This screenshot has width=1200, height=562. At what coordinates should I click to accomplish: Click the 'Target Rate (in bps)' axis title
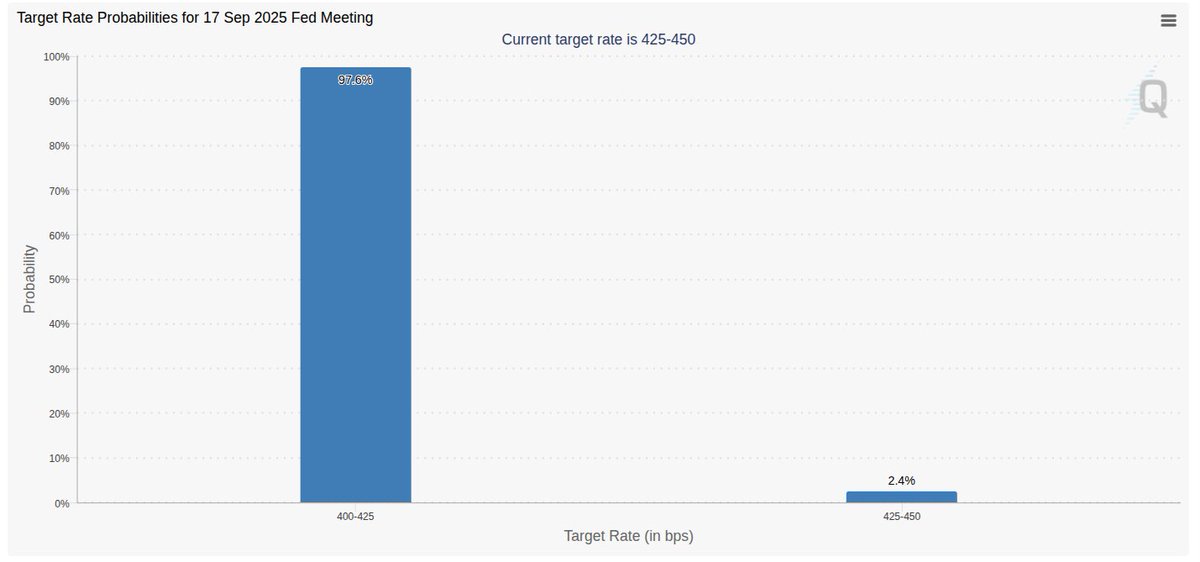(x=628, y=536)
